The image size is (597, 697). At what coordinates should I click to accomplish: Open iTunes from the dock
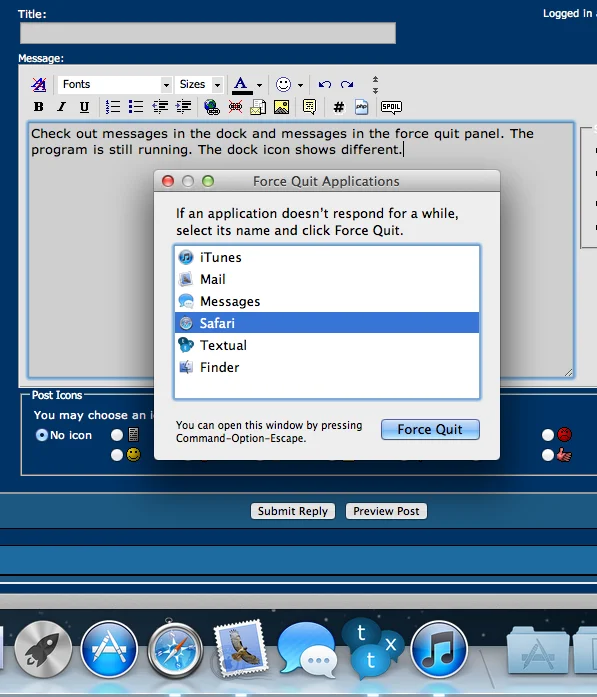439,649
